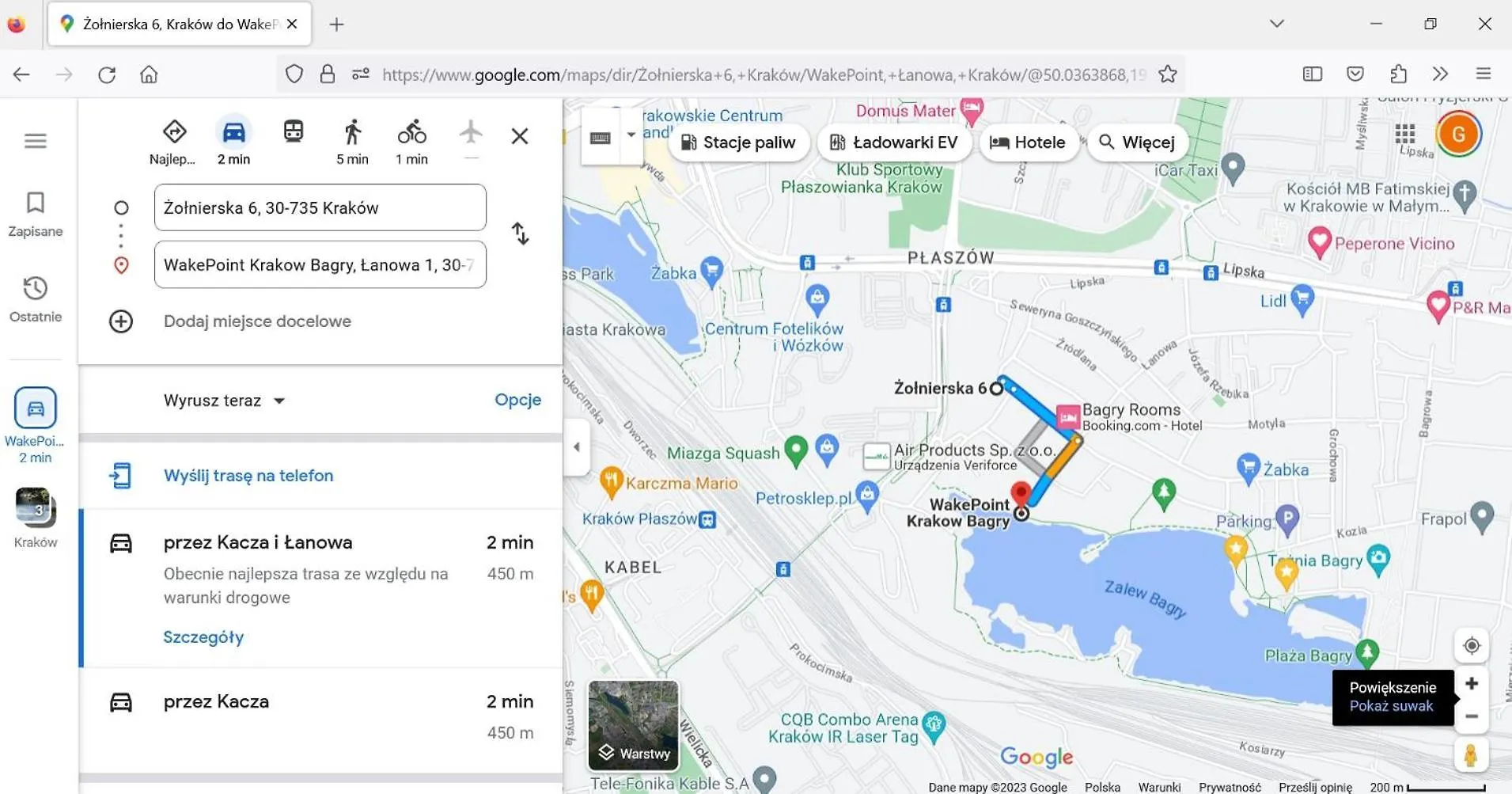Collapse the side panel arrow
Viewport: 1512px width, 794px height.
[576, 447]
